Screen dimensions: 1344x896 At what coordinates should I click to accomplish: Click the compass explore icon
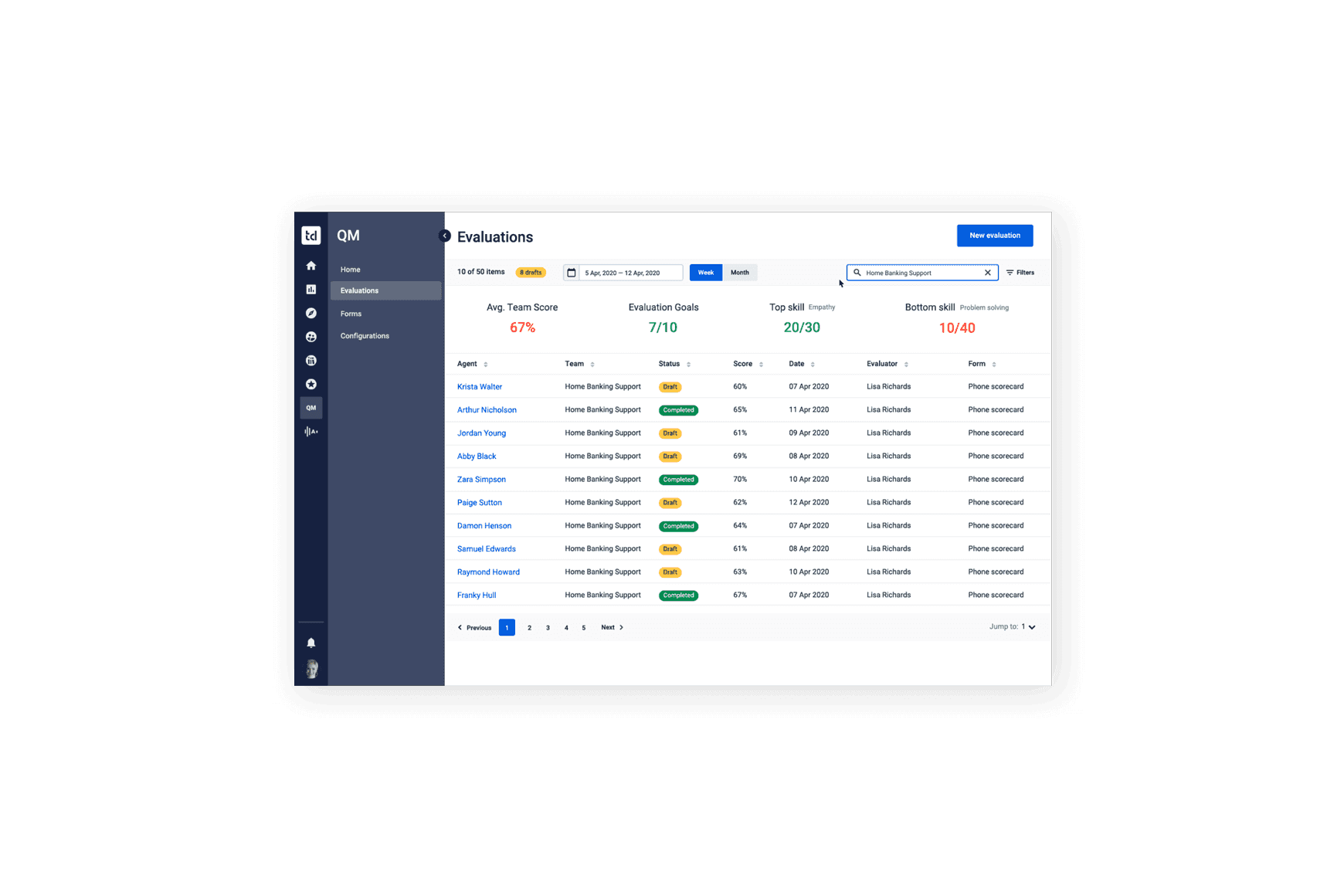click(311, 313)
